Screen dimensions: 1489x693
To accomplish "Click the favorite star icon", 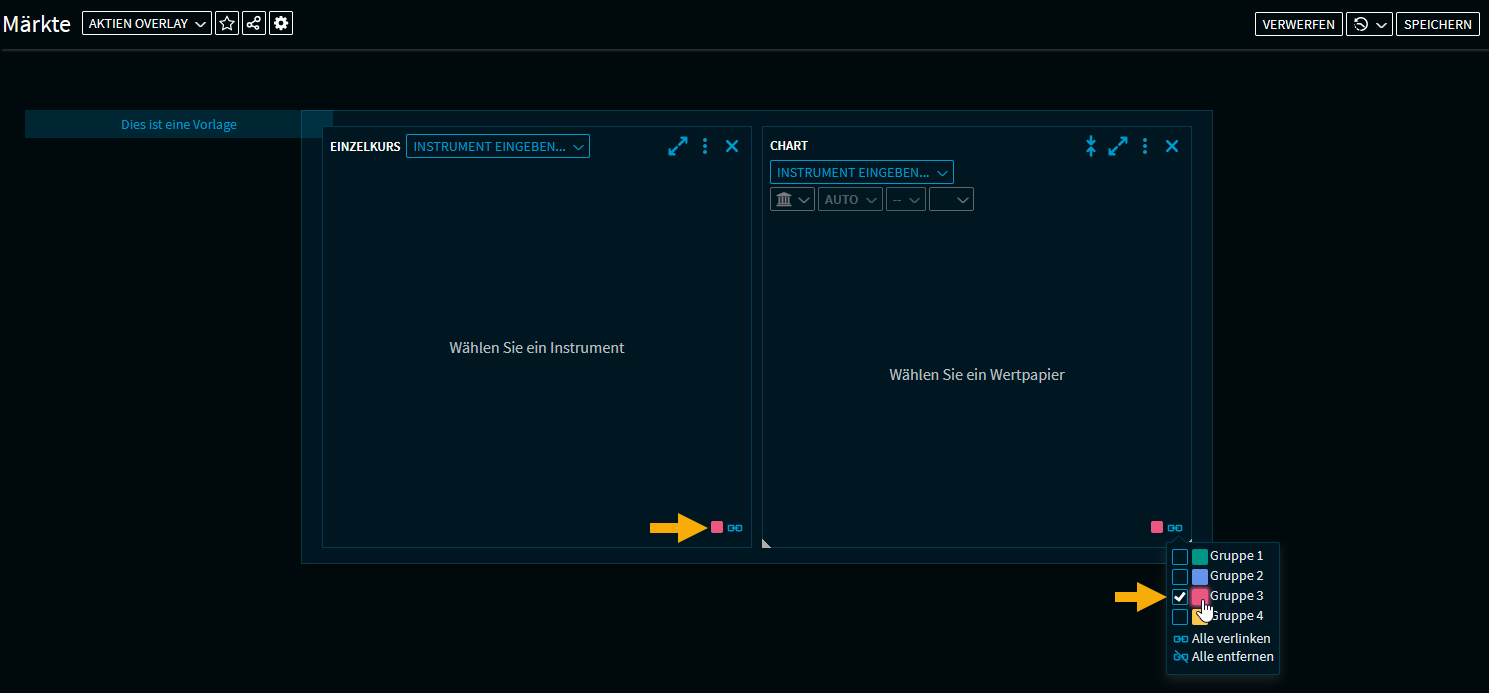I will [227, 24].
